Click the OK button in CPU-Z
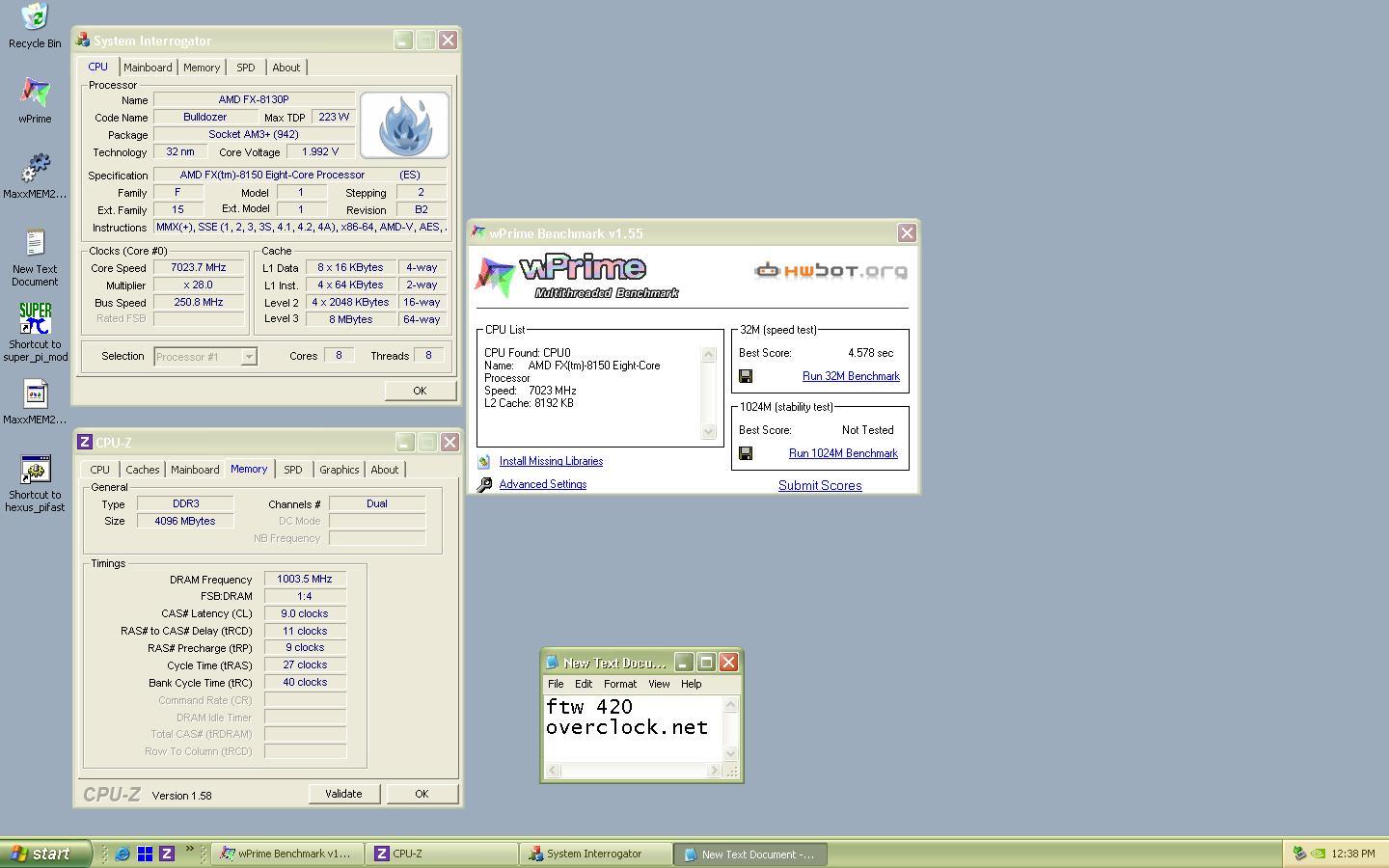1389x868 pixels. pos(422,794)
